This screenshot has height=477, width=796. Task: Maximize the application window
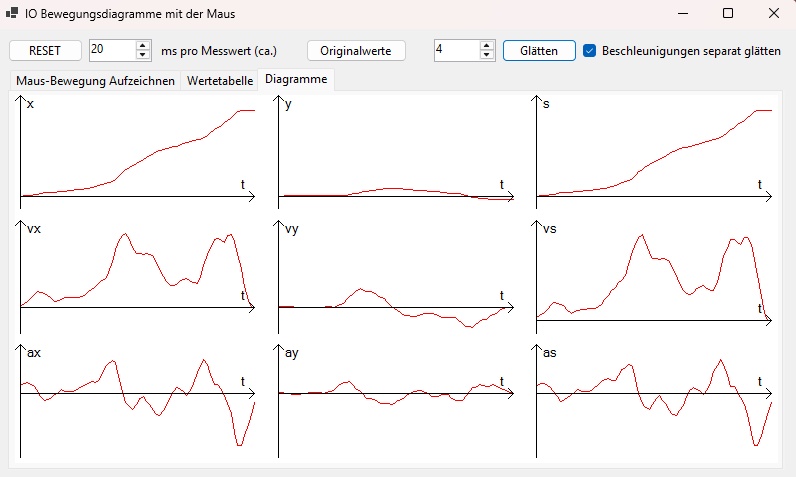[727, 14]
